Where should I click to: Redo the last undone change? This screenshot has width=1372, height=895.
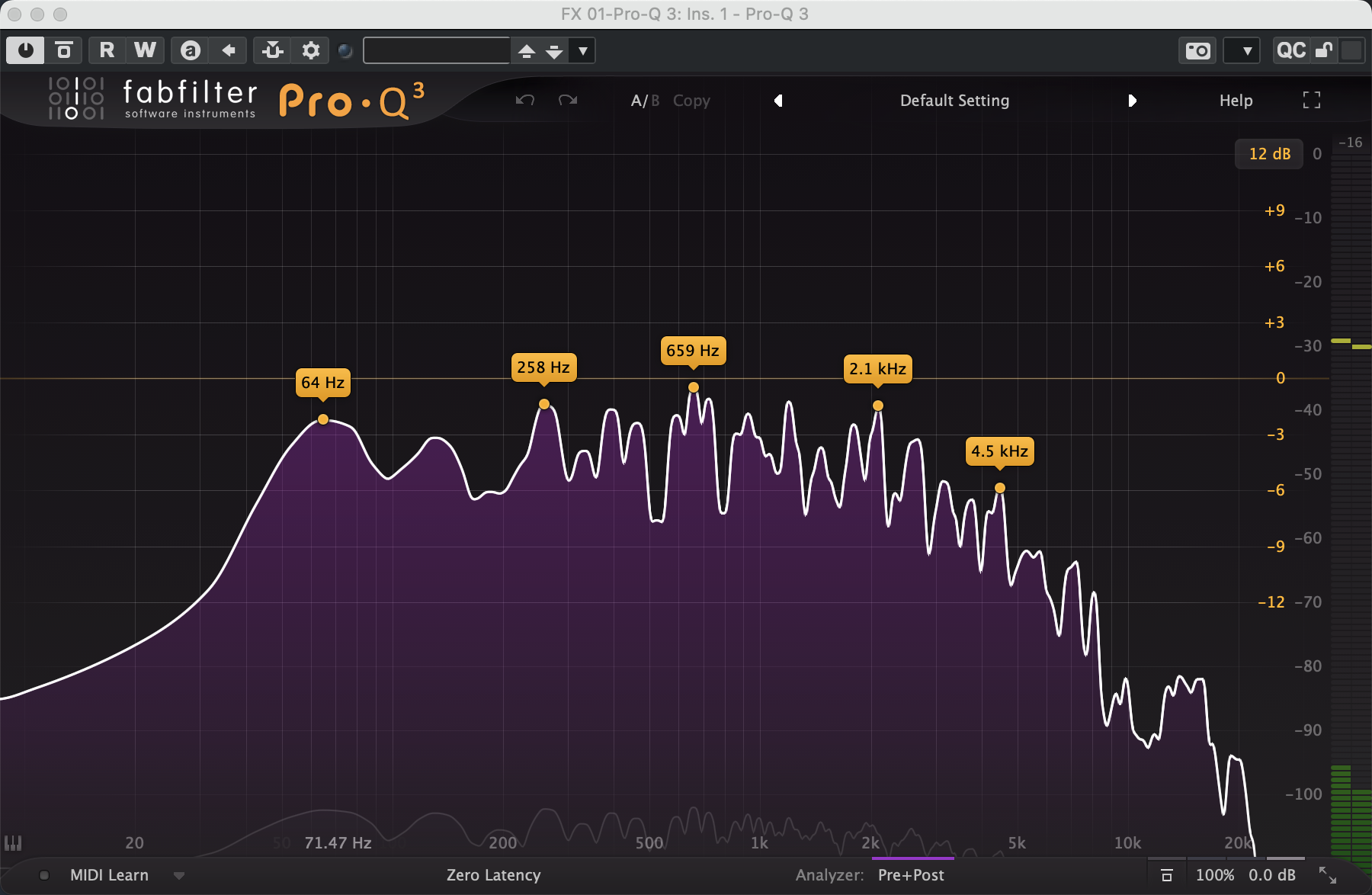(x=568, y=101)
